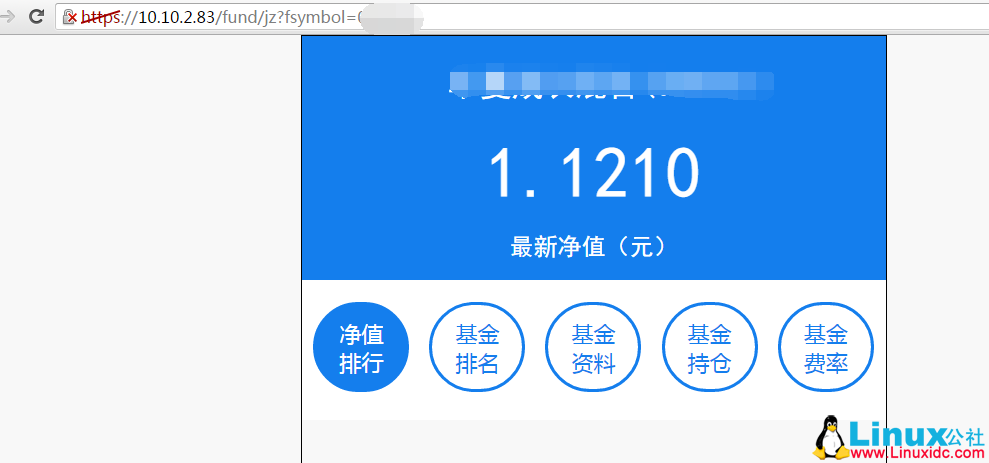Click the browser forward arrow
This screenshot has height=463, width=989.
pos(9,16)
